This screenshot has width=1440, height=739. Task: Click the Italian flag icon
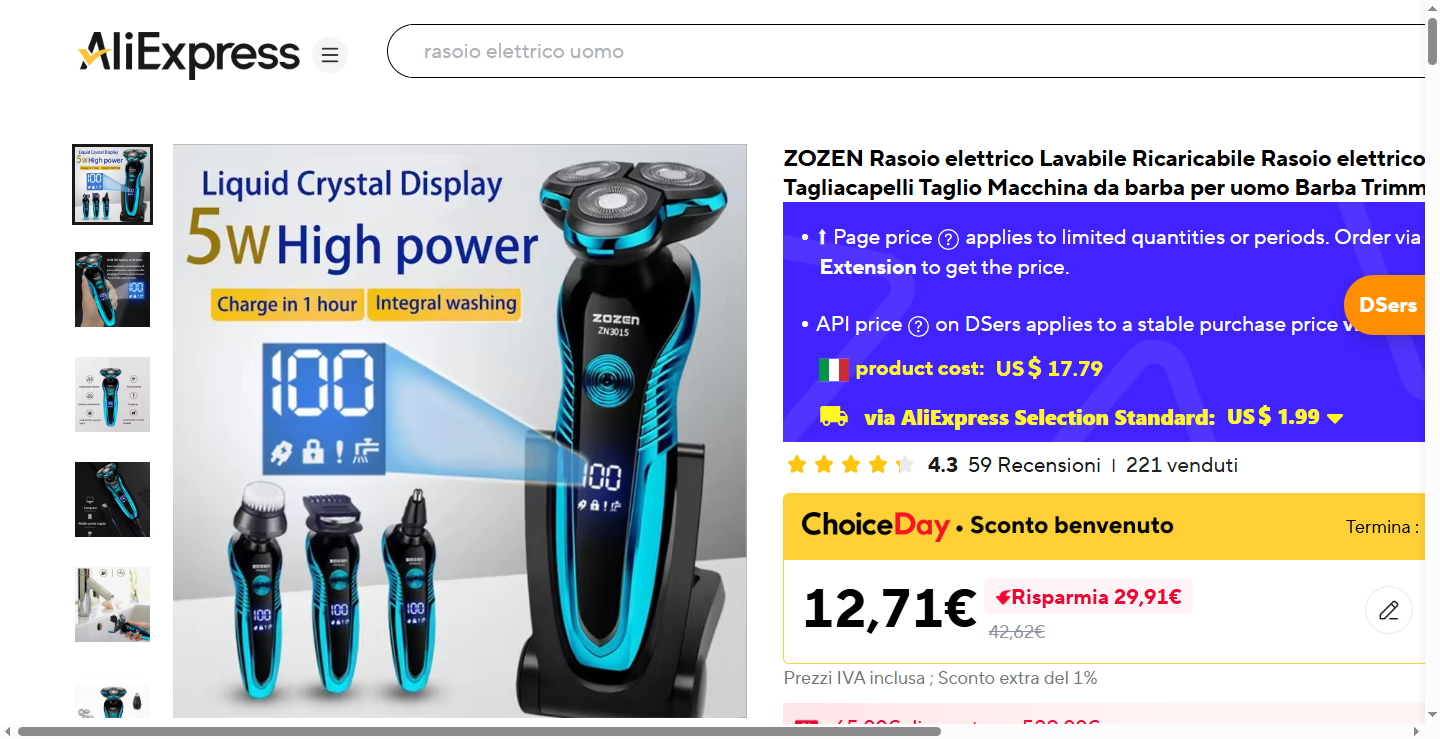(x=833, y=369)
